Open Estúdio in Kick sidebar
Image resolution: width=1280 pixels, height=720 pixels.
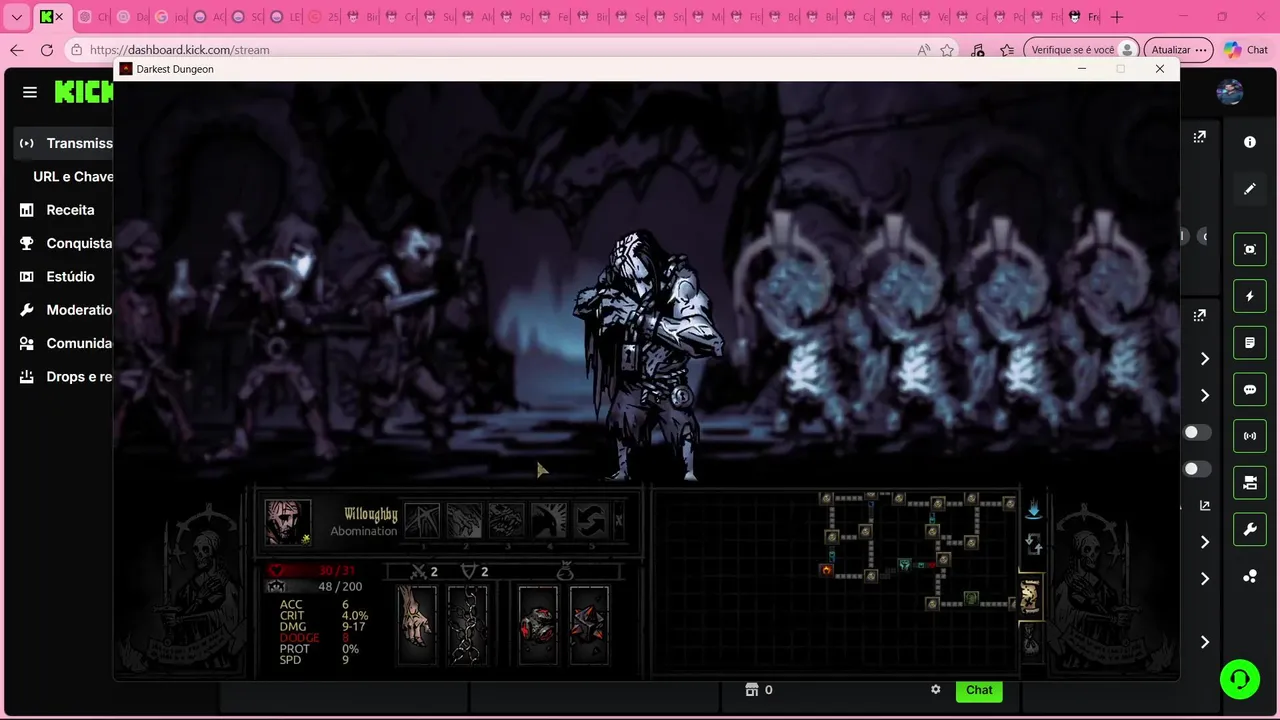(57, 276)
